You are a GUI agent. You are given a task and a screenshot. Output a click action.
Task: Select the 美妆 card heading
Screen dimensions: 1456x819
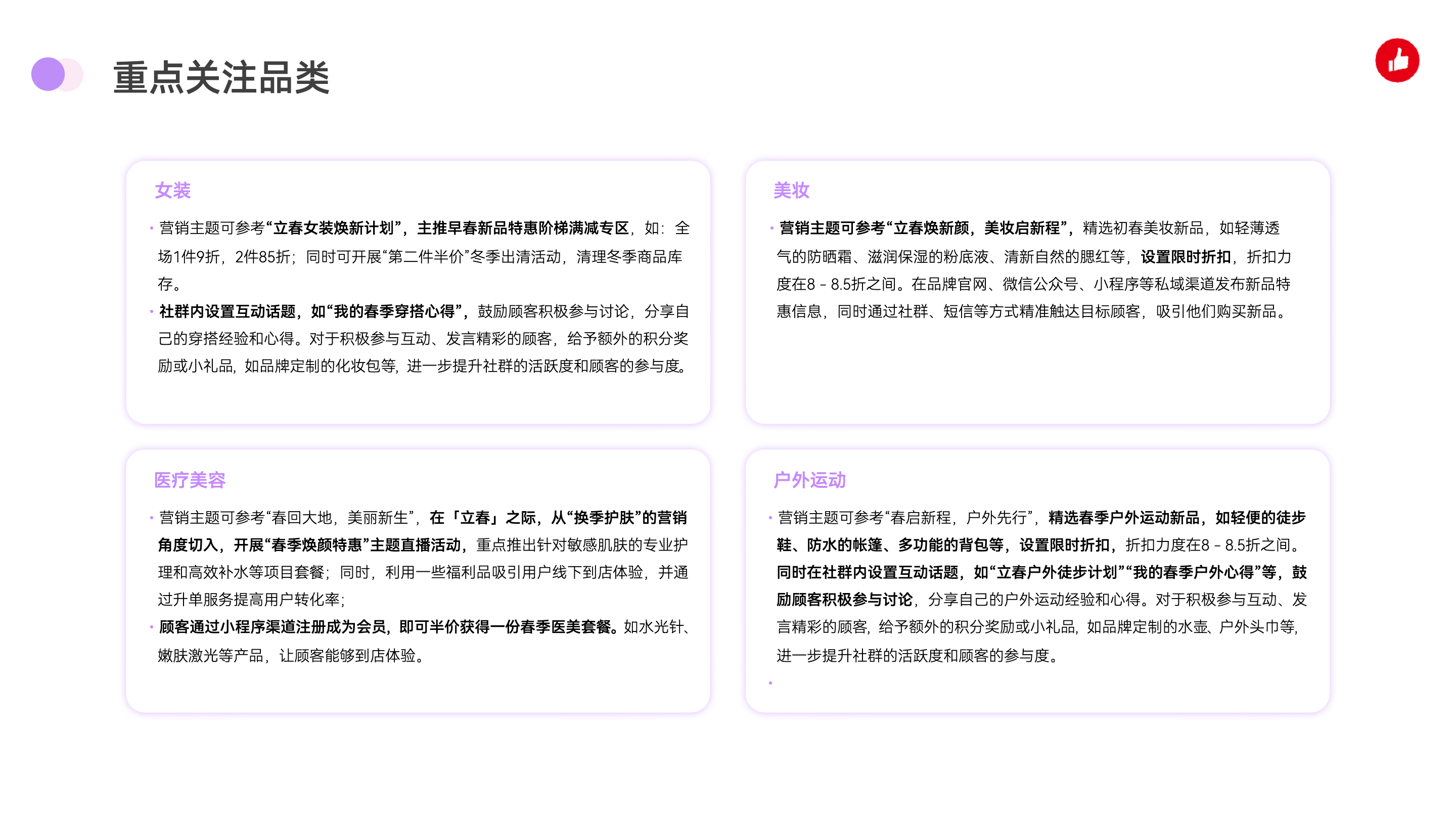(791, 191)
